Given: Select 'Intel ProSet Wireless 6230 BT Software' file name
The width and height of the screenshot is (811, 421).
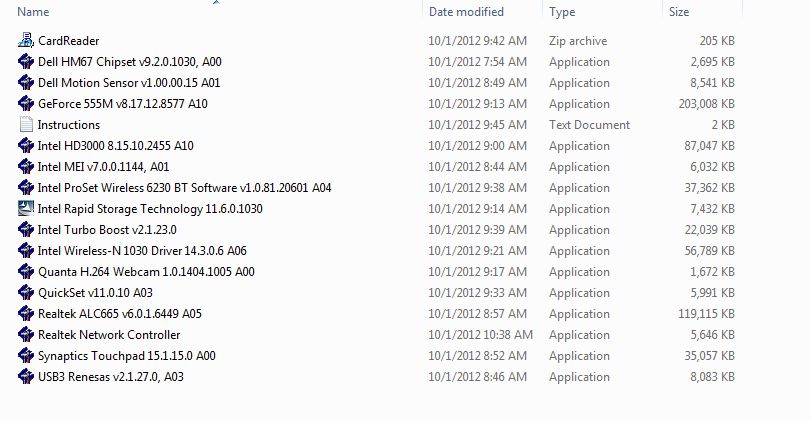Looking at the screenshot, I should 184,188.
